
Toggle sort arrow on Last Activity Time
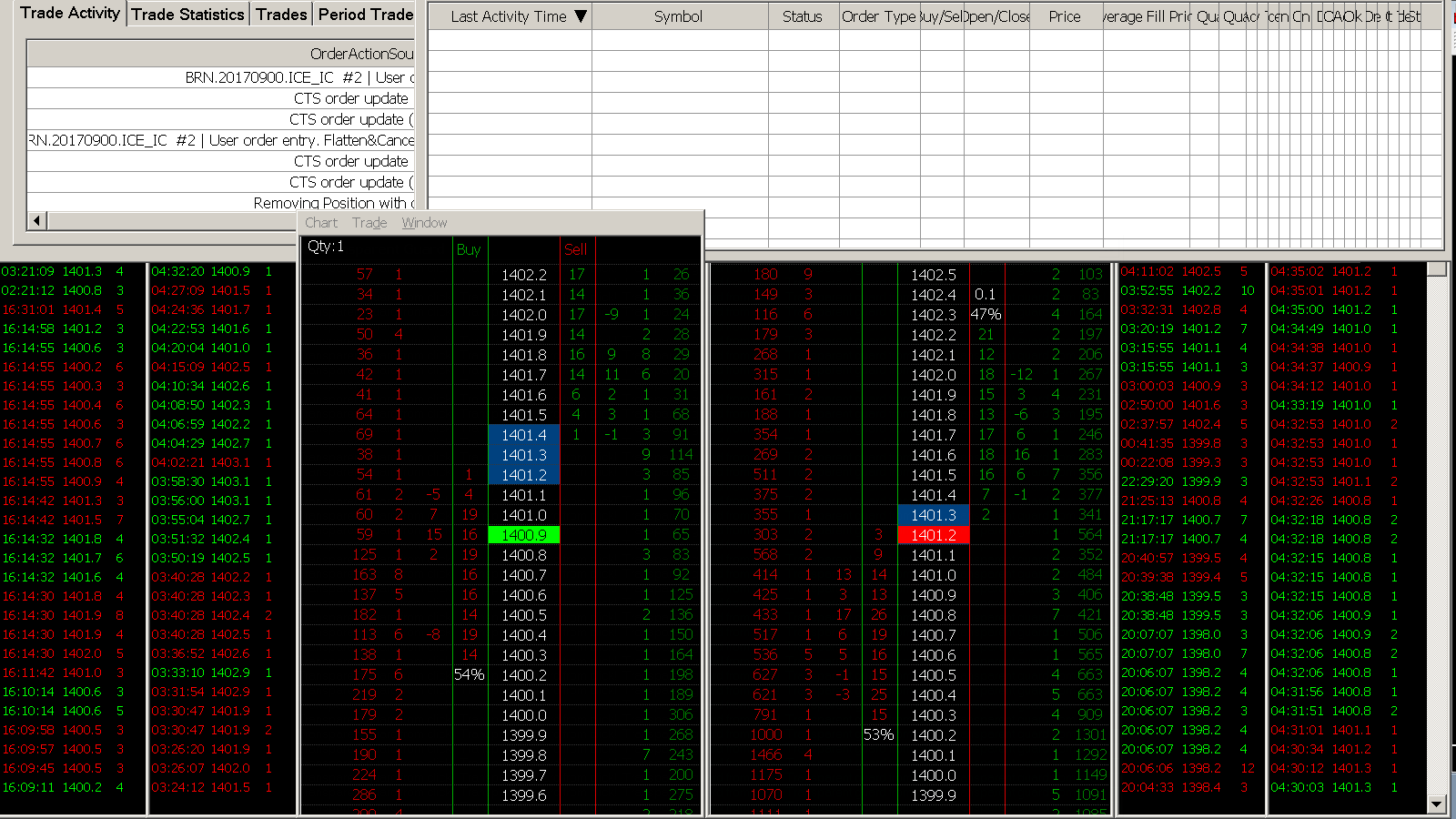pyautogui.click(x=581, y=15)
